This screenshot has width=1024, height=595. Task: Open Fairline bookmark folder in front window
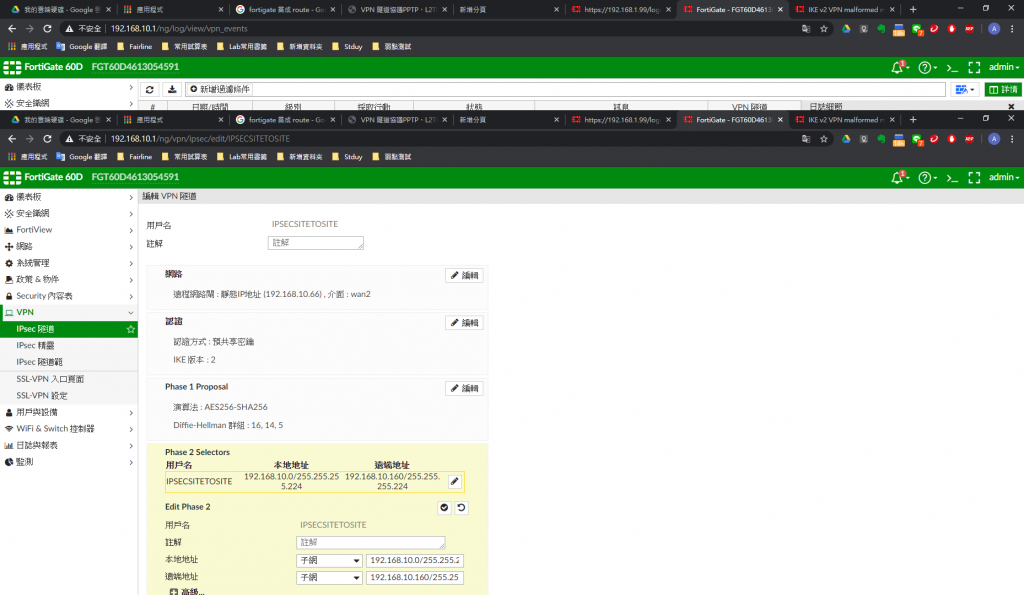[x=135, y=157]
